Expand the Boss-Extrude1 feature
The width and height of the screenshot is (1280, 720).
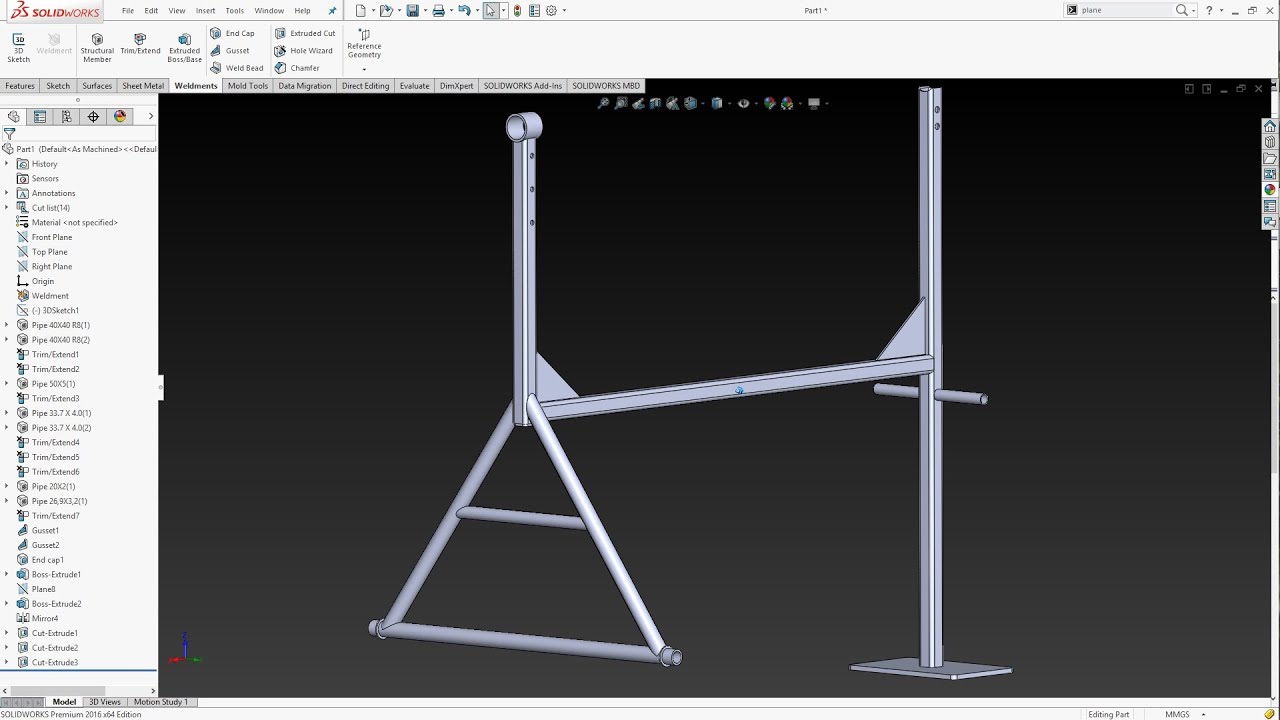click(7, 574)
